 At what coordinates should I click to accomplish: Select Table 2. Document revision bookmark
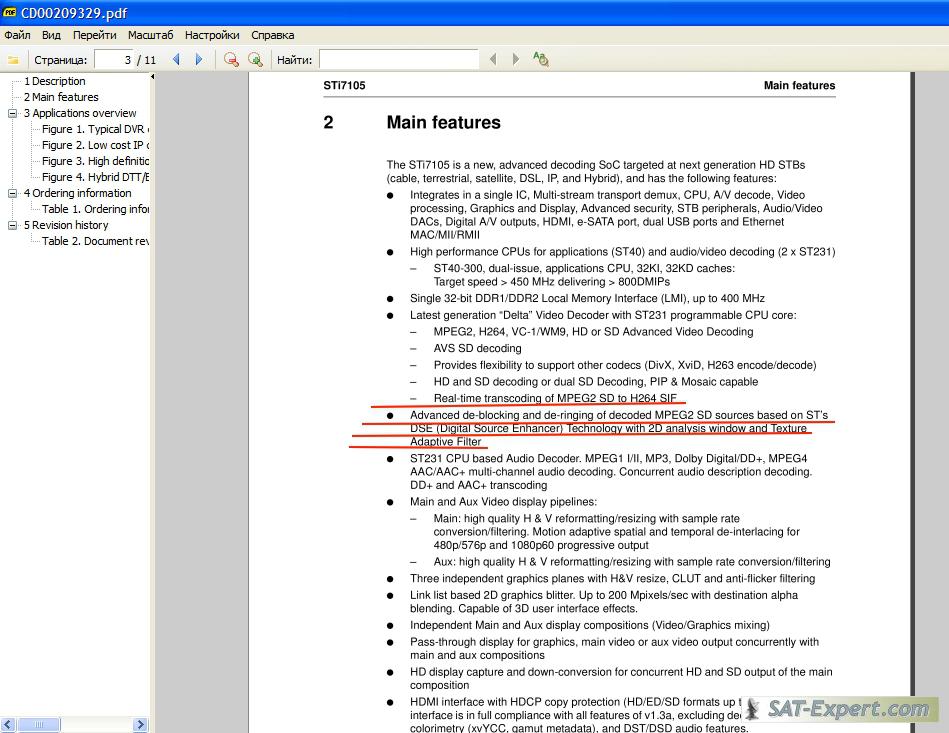(95, 241)
